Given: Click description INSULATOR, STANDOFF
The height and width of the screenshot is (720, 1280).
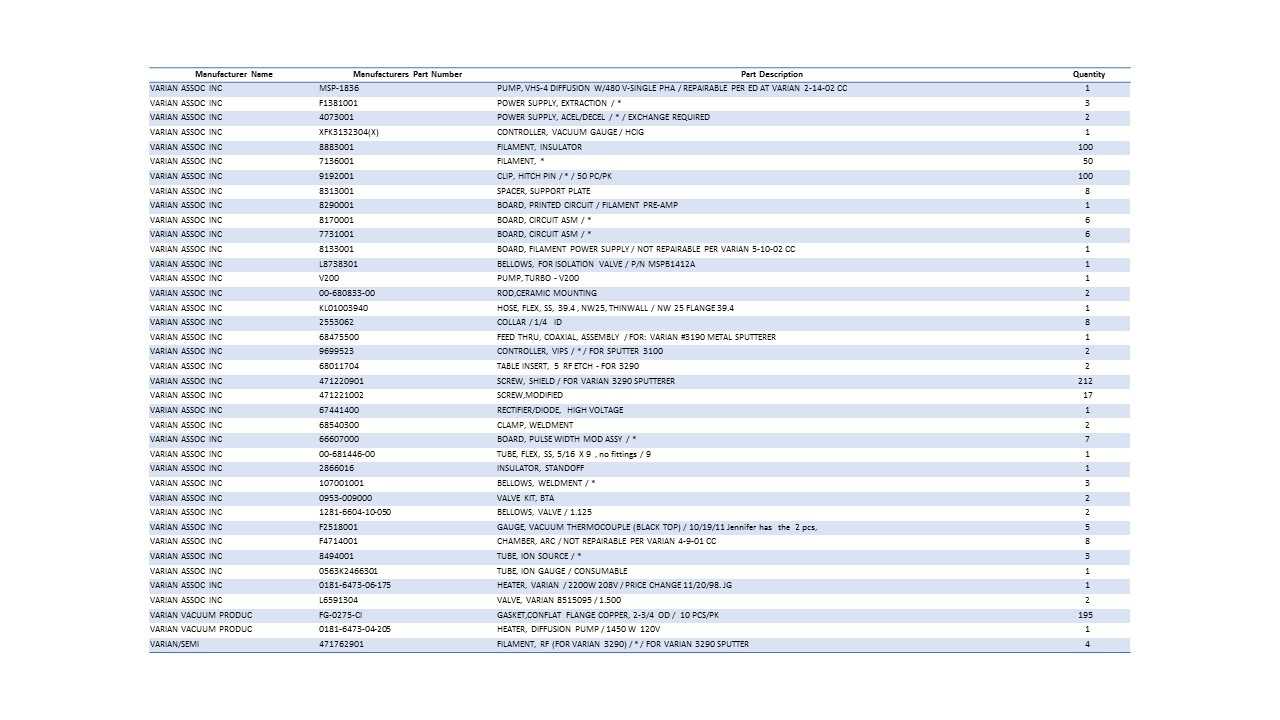Looking at the screenshot, I should (x=541, y=468).
